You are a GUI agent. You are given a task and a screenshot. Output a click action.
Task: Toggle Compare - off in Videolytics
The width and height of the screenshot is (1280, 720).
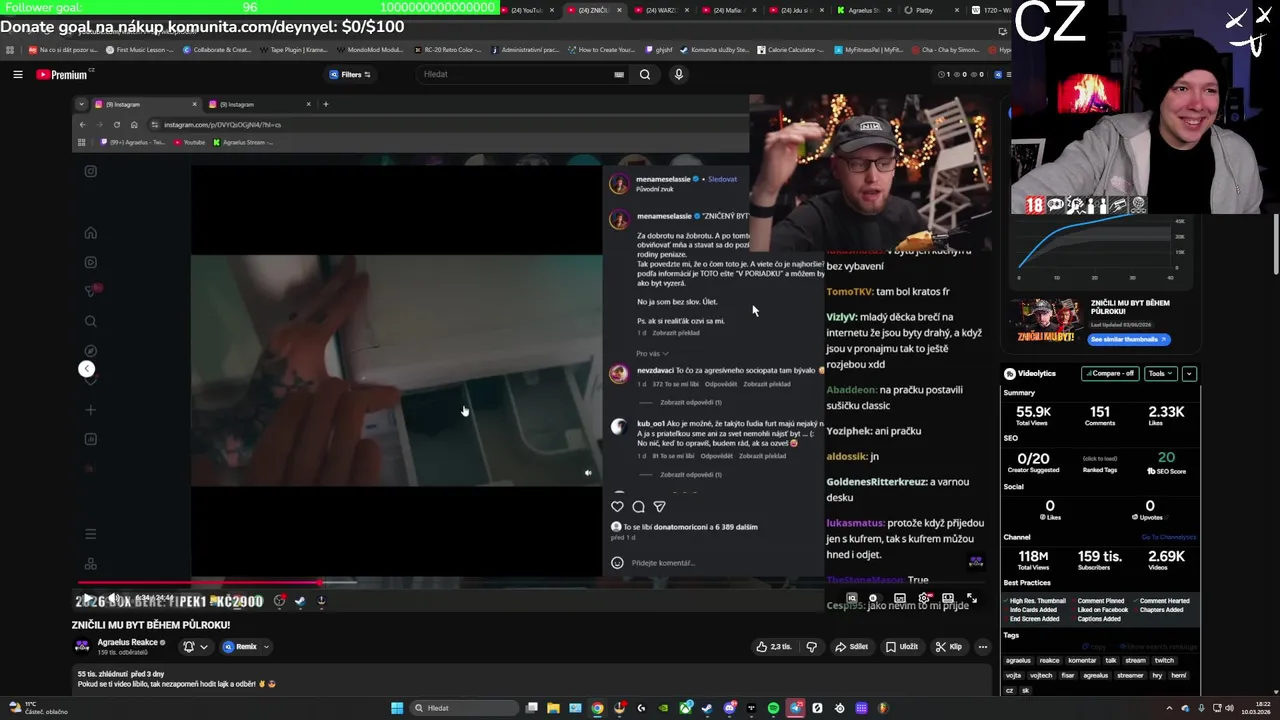[x=1109, y=373]
